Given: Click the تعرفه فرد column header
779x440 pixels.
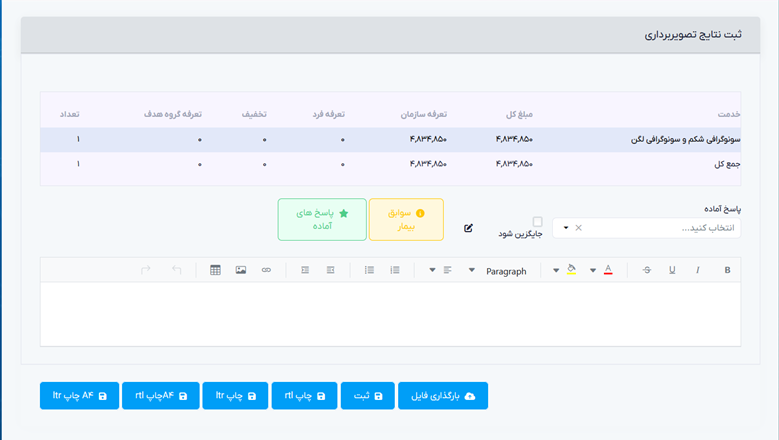Looking at the screenshot, I should coord(328,114).
